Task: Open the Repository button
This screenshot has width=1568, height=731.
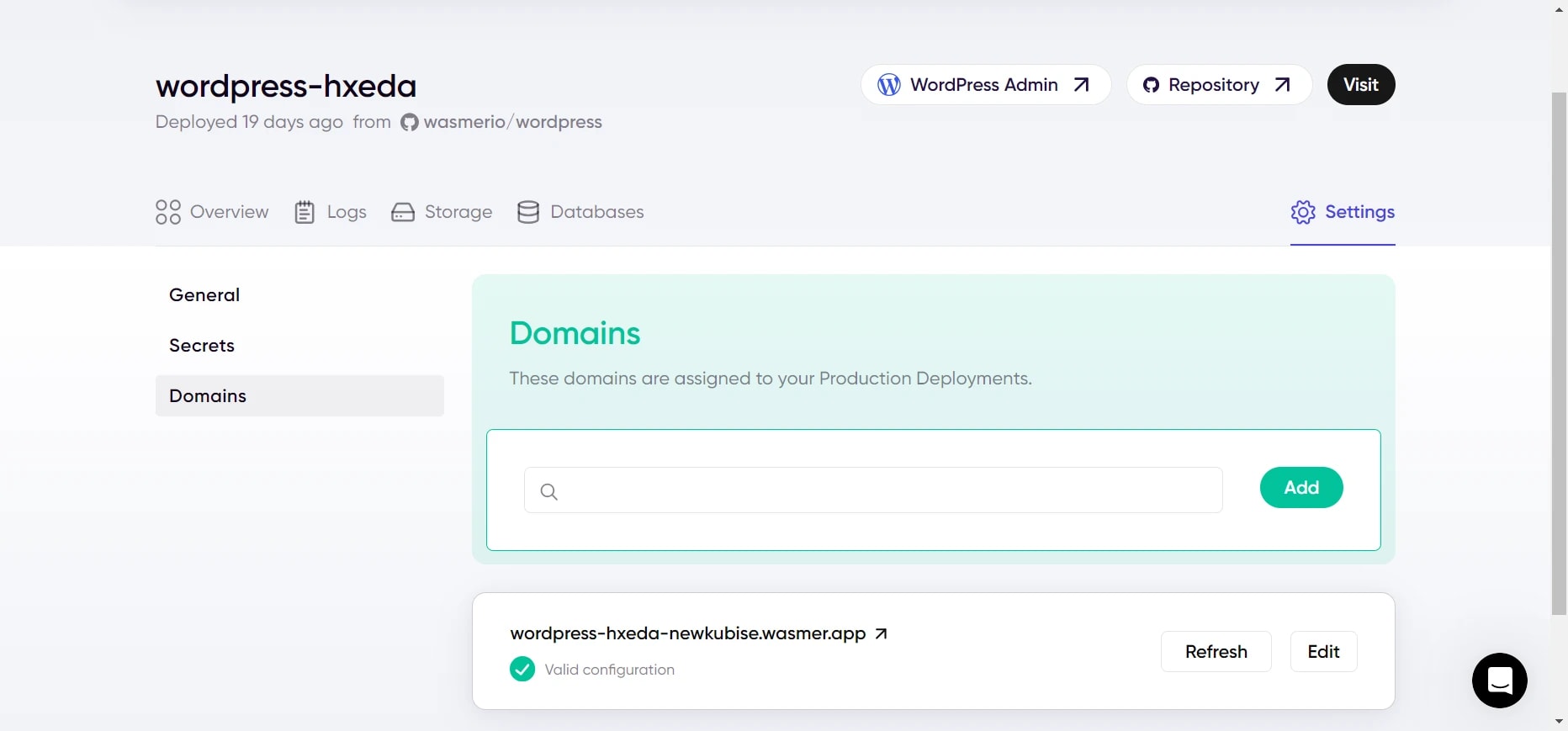Action: [1219, 85]
